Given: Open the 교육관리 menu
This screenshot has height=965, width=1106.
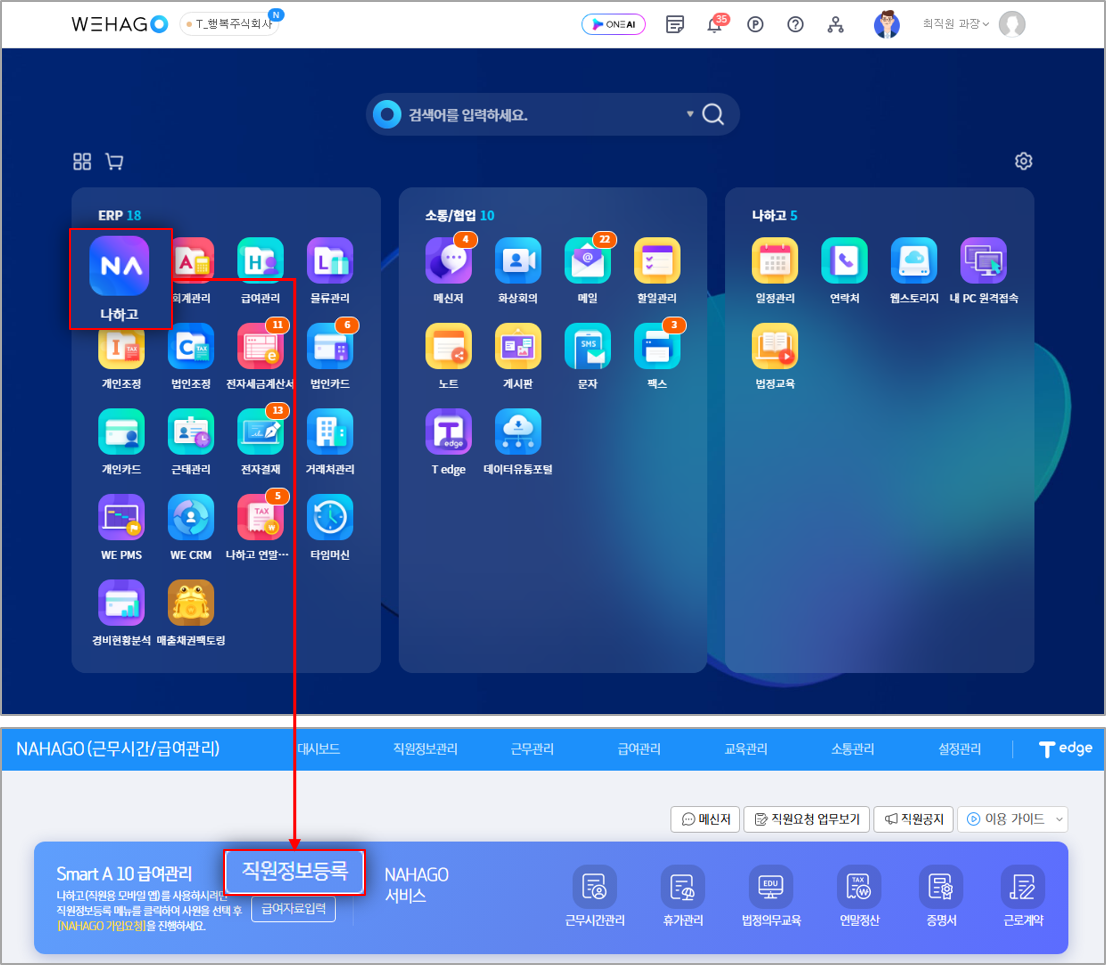Looking at the screenshot, I should tap(746, 748).
